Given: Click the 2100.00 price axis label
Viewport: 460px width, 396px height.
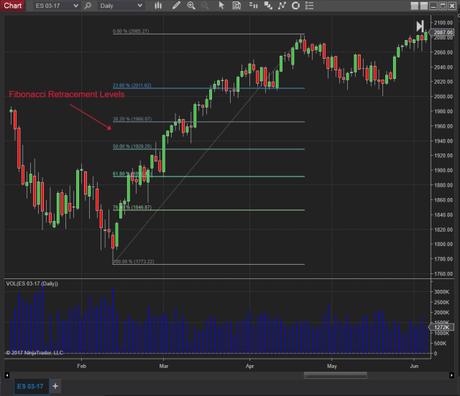Looking at the screenshot, I should 443,23.
